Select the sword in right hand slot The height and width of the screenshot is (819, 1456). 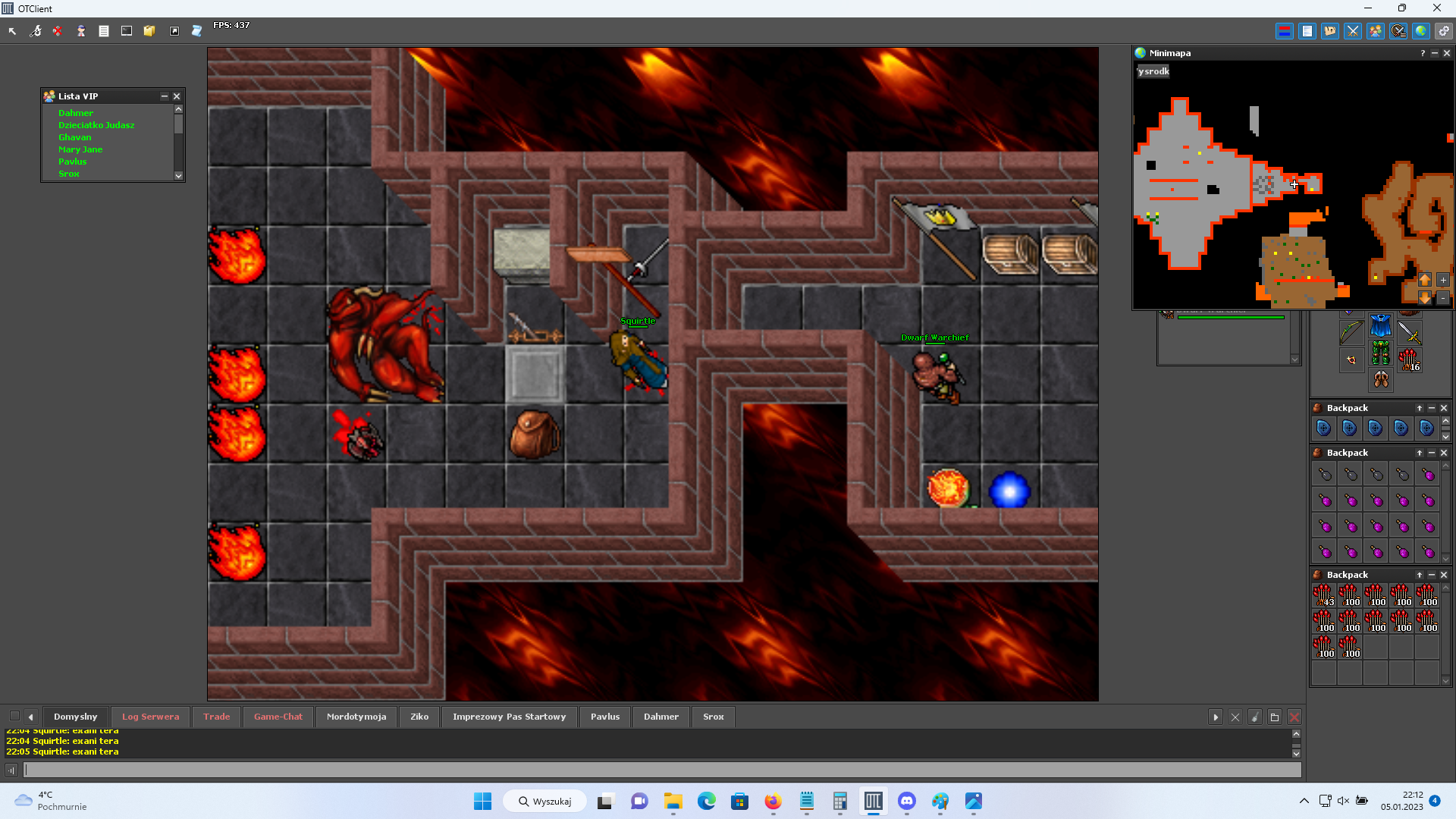coord(1410,333)
